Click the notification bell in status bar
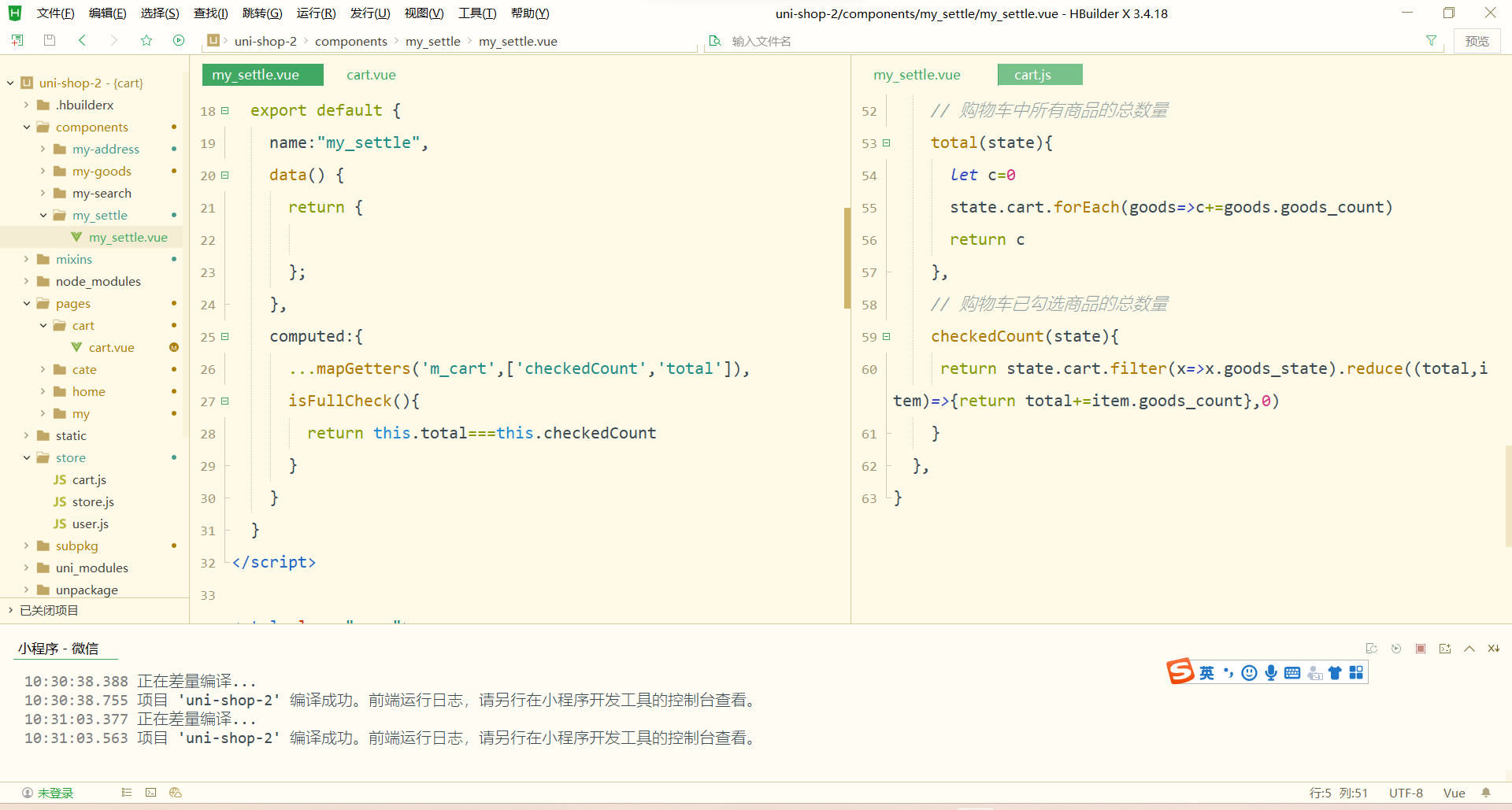 1486,793
